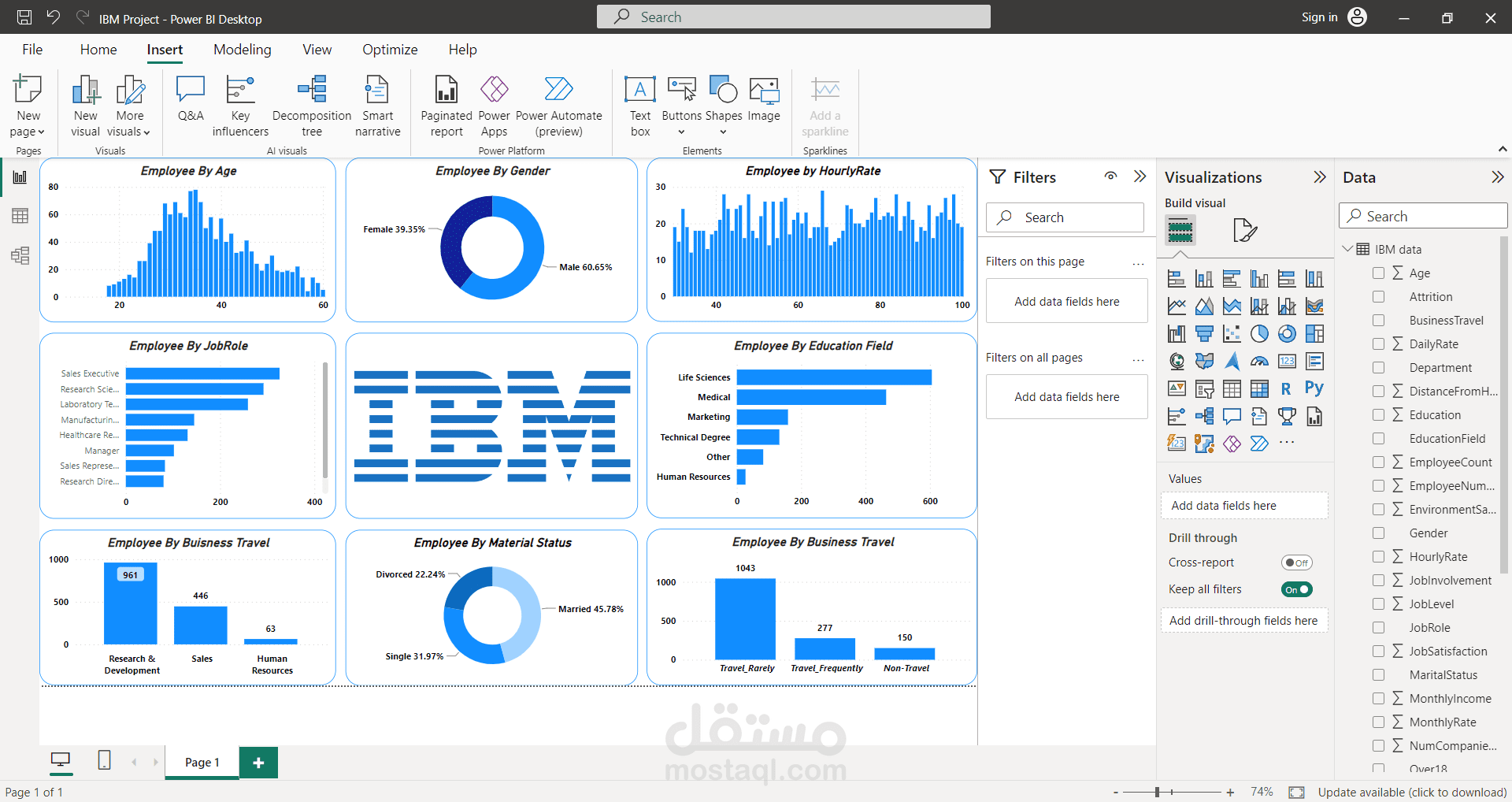
Task: Insert a Text box
Action: [640, 106]
